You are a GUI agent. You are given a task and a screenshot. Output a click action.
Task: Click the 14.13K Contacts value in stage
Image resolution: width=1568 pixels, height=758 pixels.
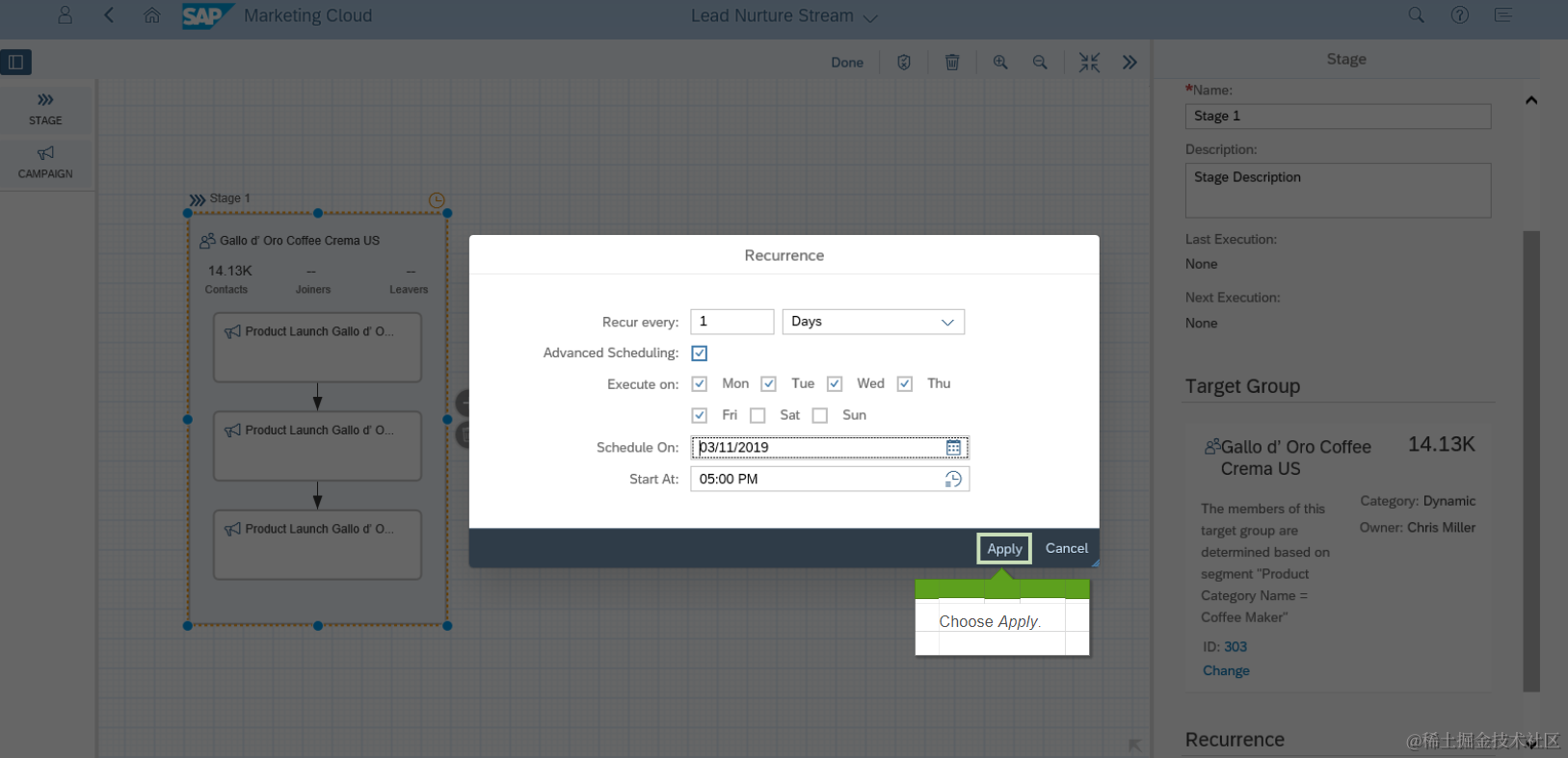pyautogui.click(x=229, y=271)
